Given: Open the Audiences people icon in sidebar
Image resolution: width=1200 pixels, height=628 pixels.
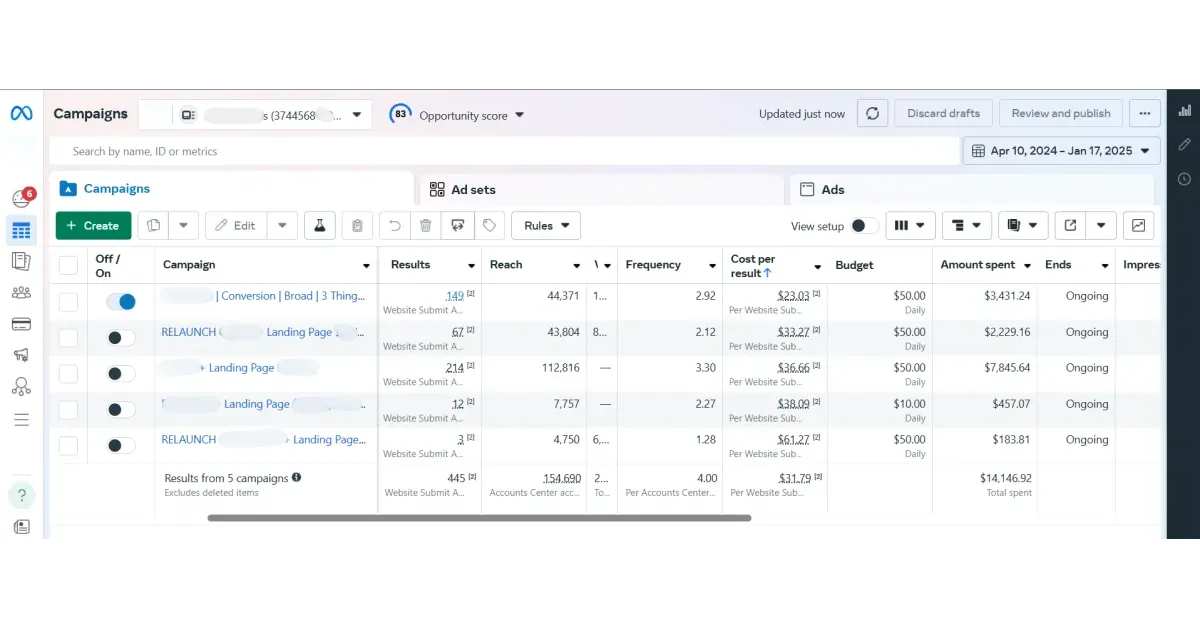Looking at the screenshot, I should coord(21,293).
